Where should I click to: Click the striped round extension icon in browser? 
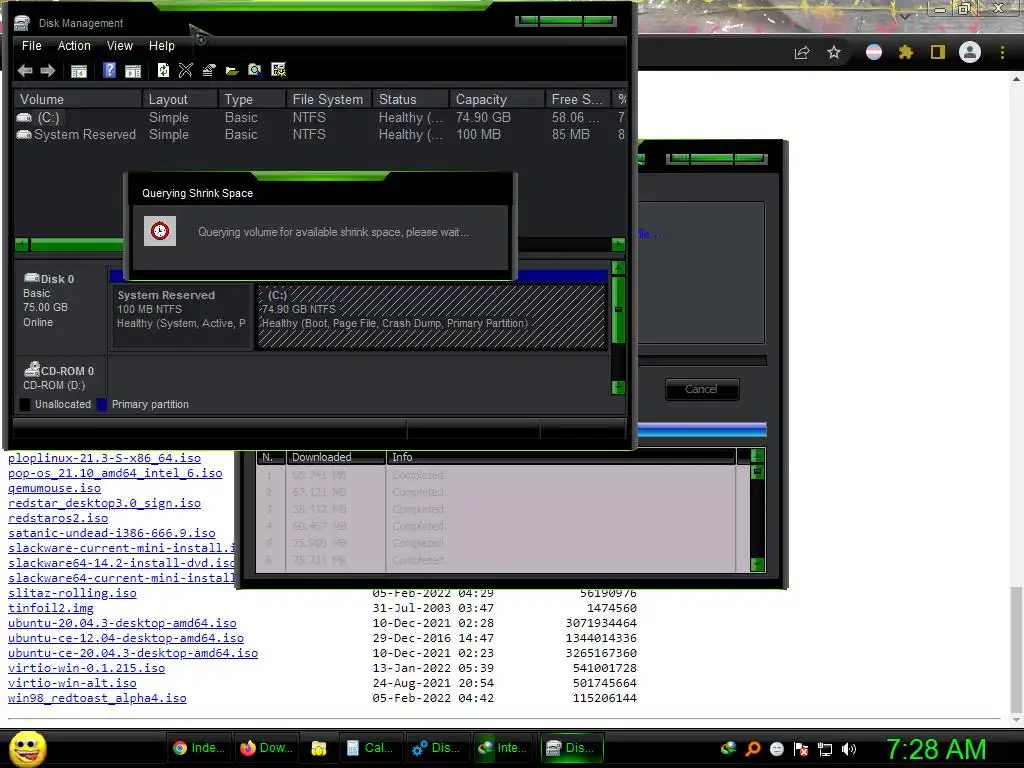pos(874,52)
